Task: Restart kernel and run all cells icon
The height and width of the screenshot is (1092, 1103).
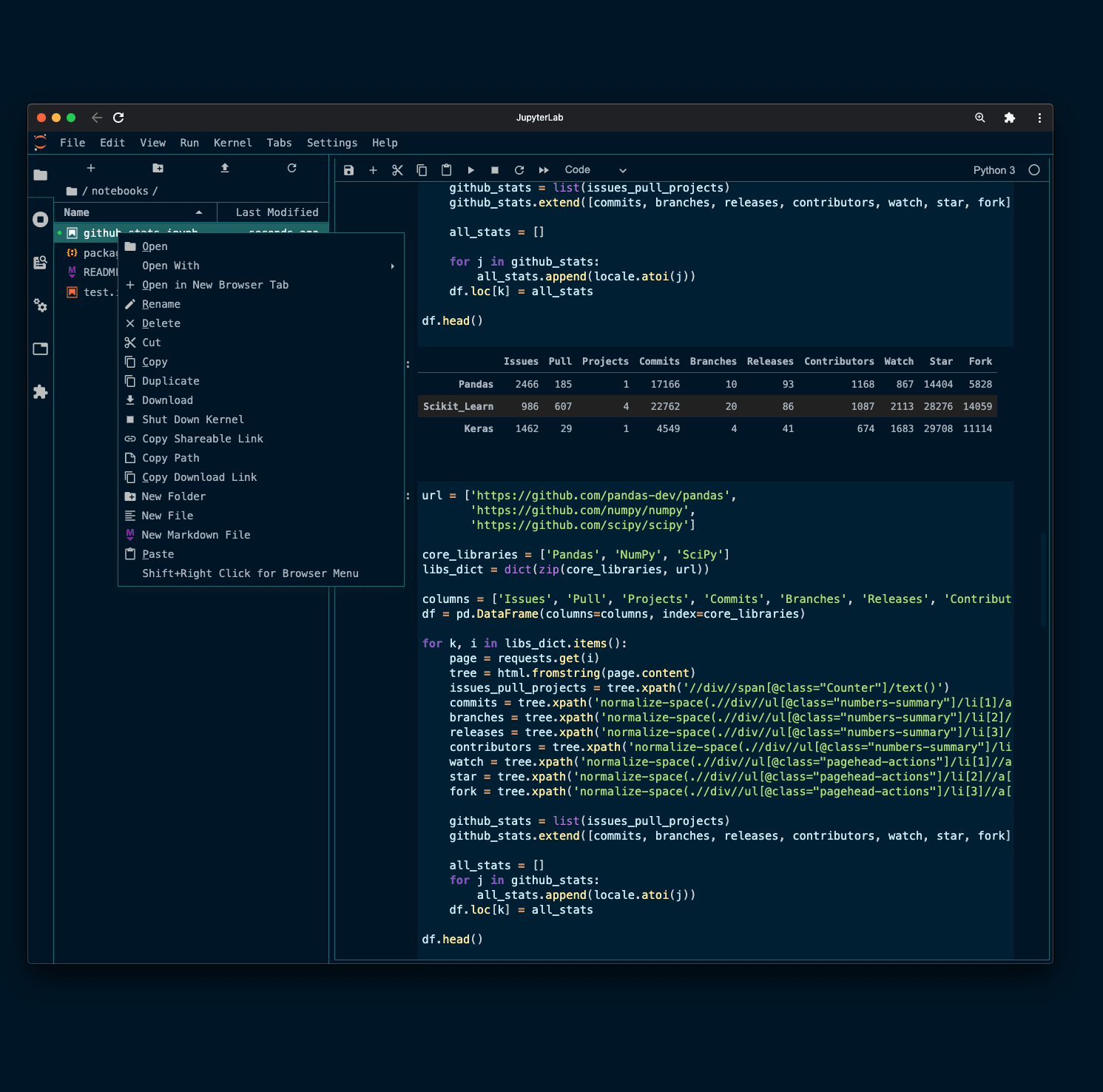Action: tap(544, 169)
